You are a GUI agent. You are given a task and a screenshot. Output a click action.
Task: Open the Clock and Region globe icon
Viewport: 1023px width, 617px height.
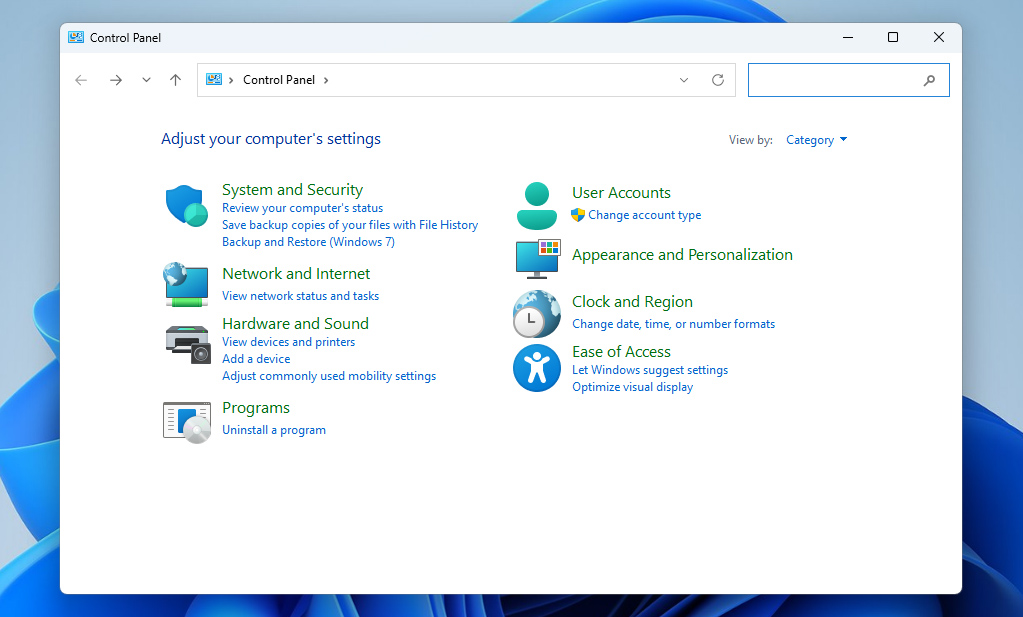tap(536, 314)
